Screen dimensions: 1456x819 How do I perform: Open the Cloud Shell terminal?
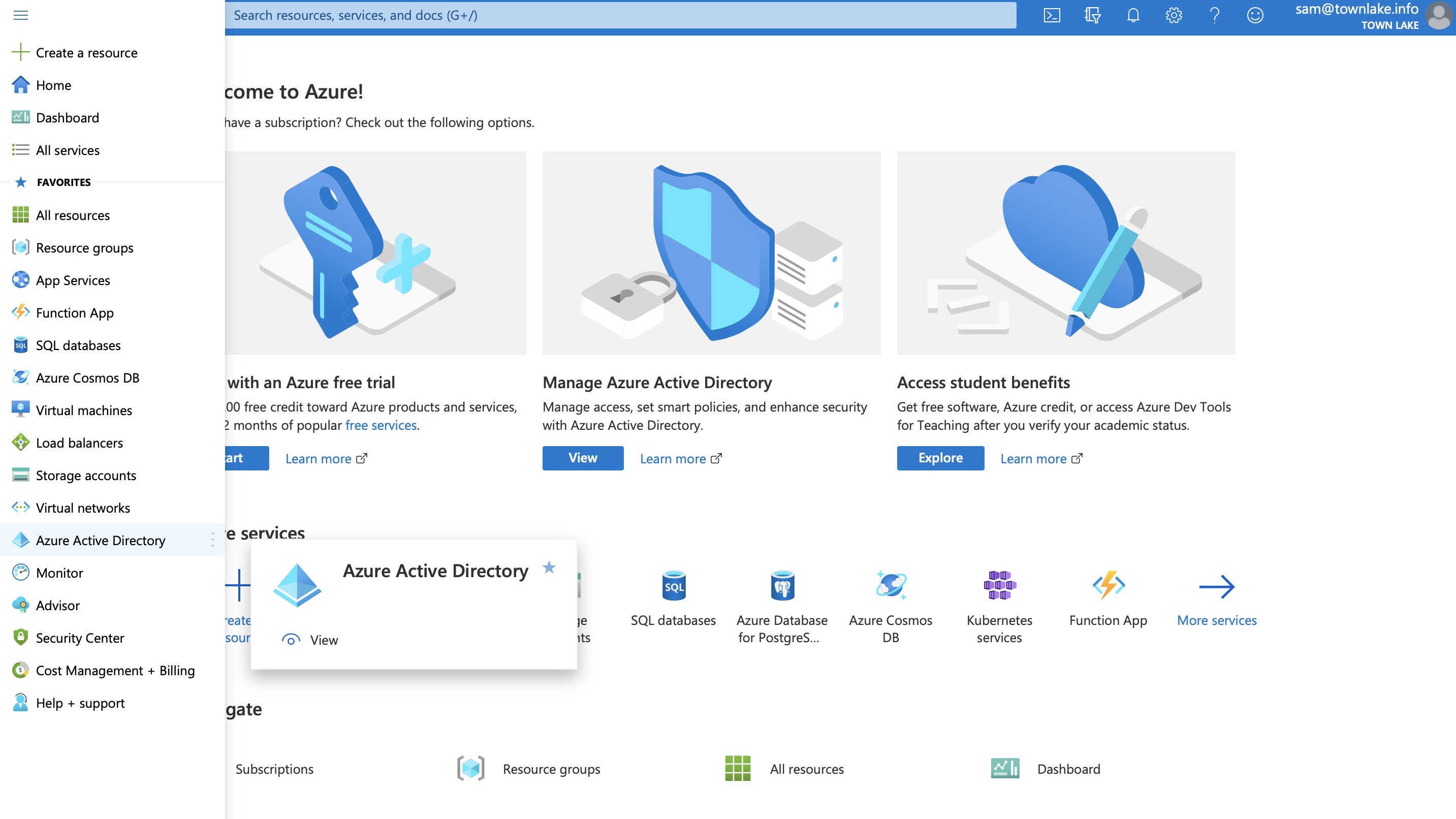click(1052, 15)
